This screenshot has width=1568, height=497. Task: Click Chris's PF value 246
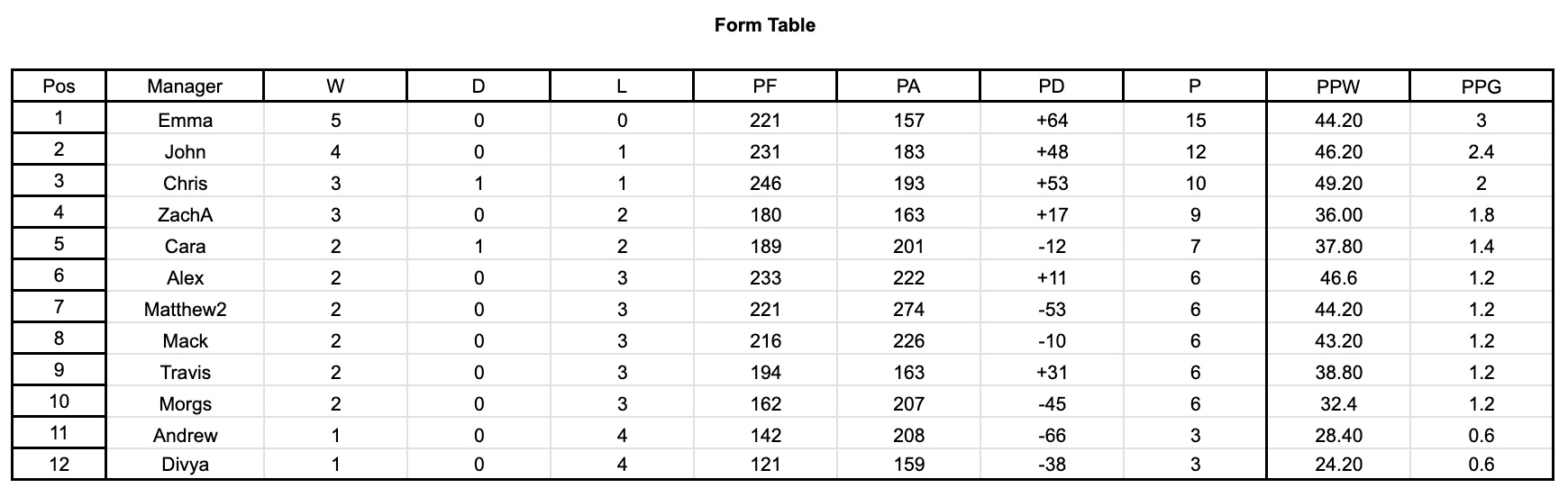(x=765, y=184)
